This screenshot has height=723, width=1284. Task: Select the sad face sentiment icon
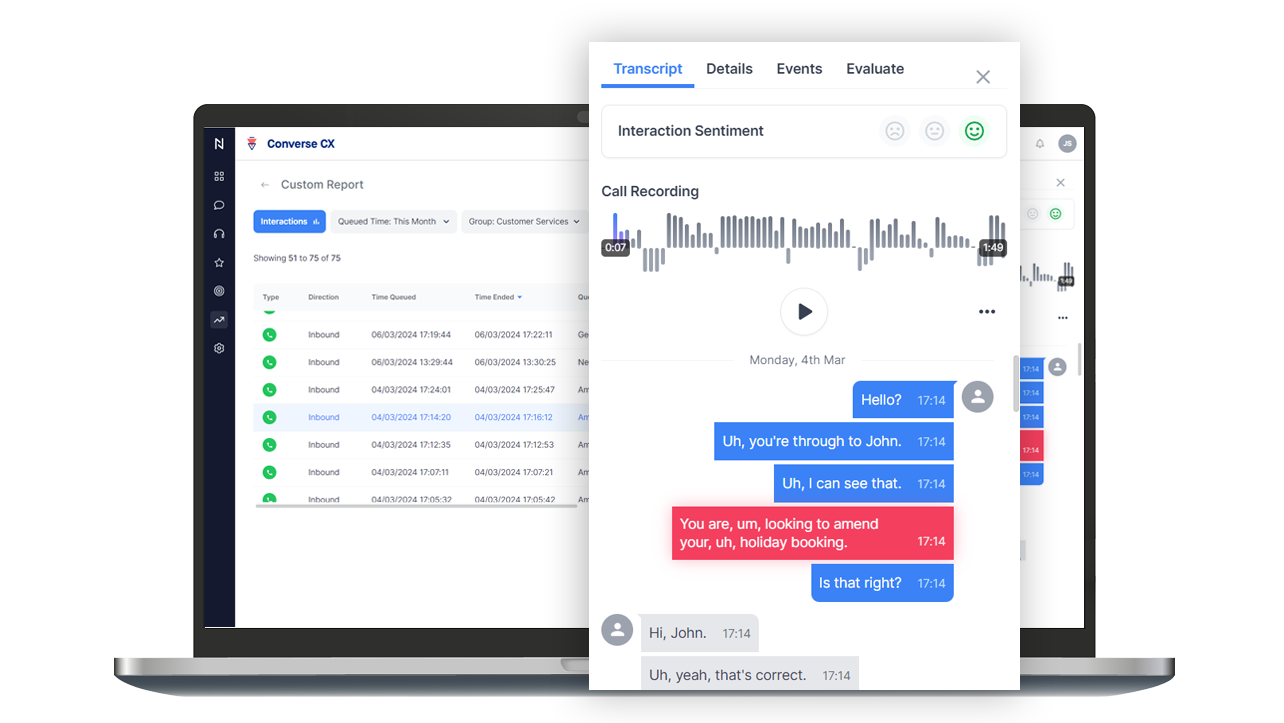coord(894,131)
